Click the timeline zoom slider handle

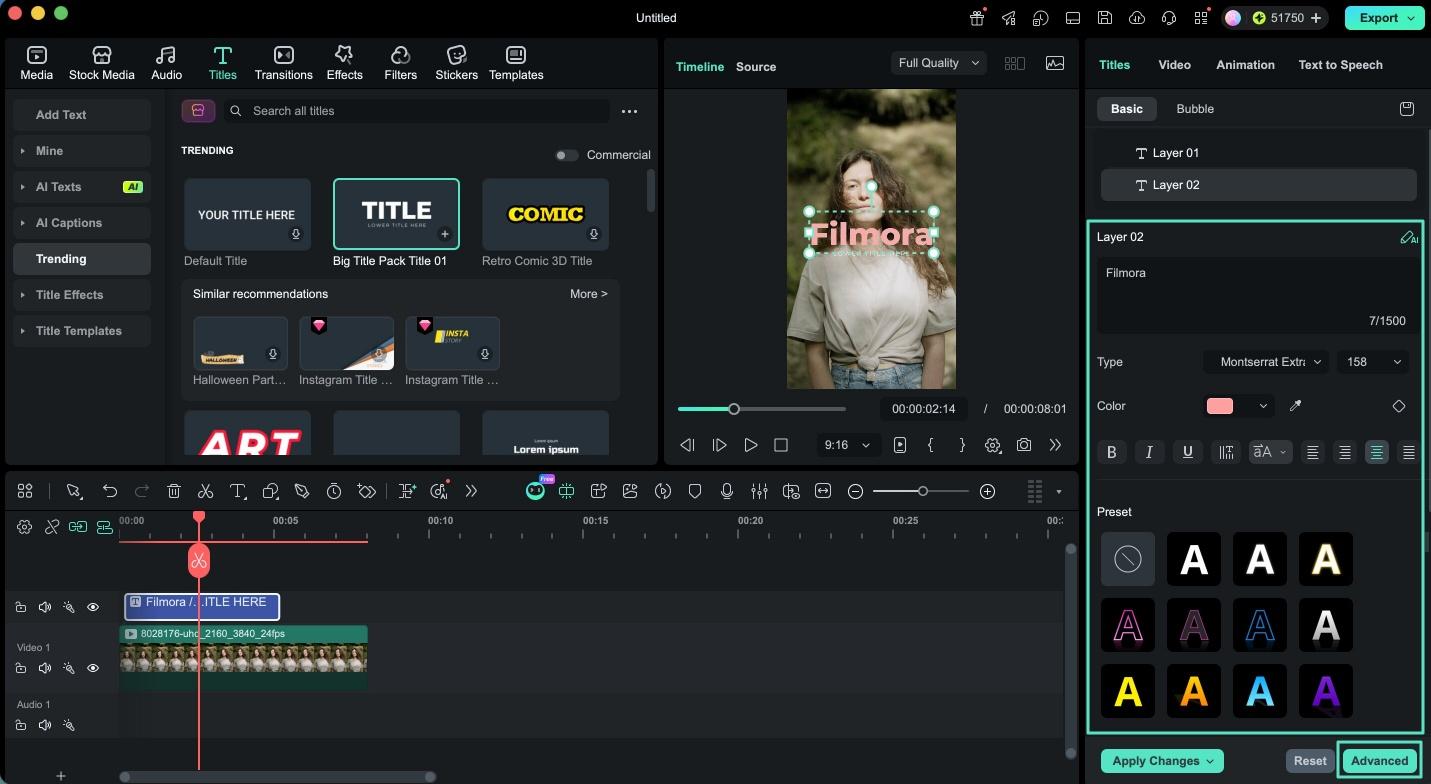[923, 491]
